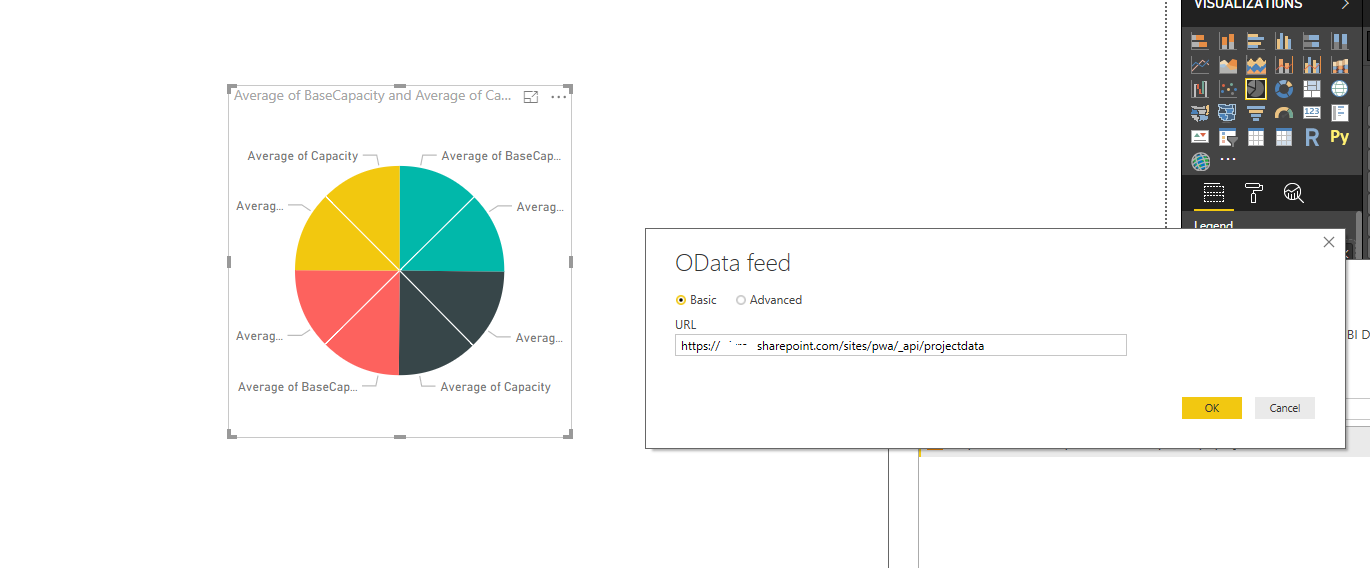Viewport: 1370px width, 568px height.
Task: Select the ribbon chart visual
Action: [1340, 65]
